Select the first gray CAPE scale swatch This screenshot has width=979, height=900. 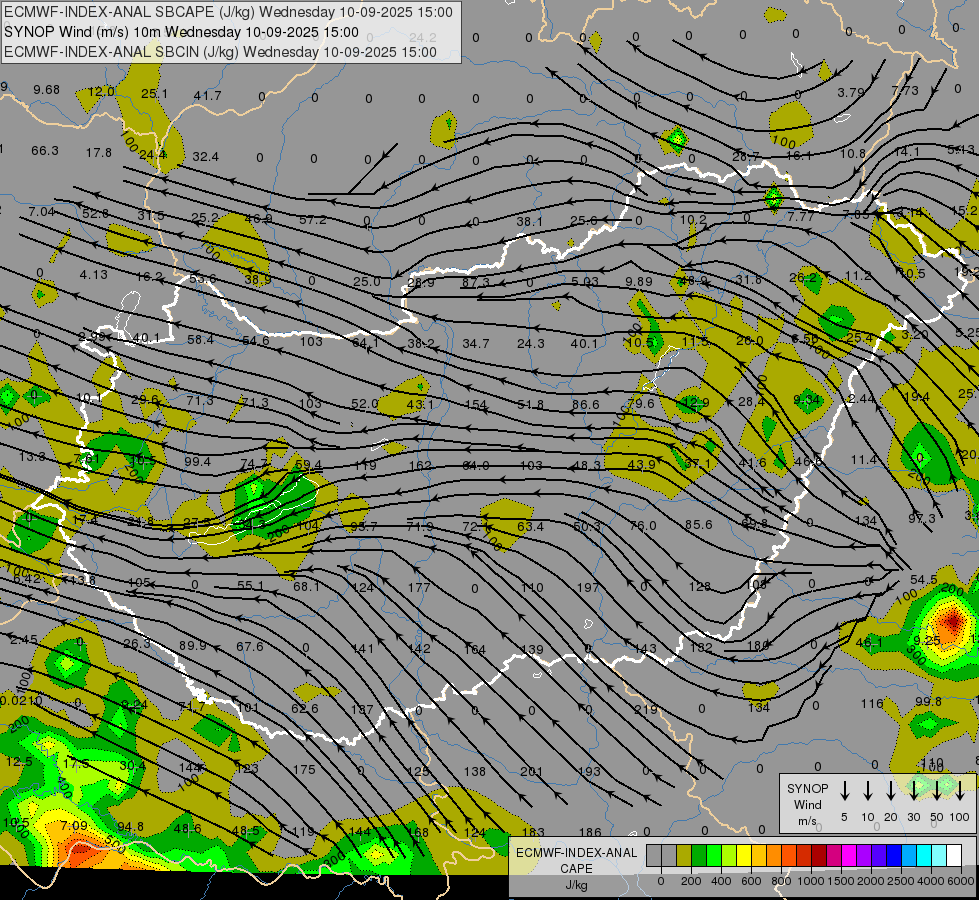coord(654,856)
